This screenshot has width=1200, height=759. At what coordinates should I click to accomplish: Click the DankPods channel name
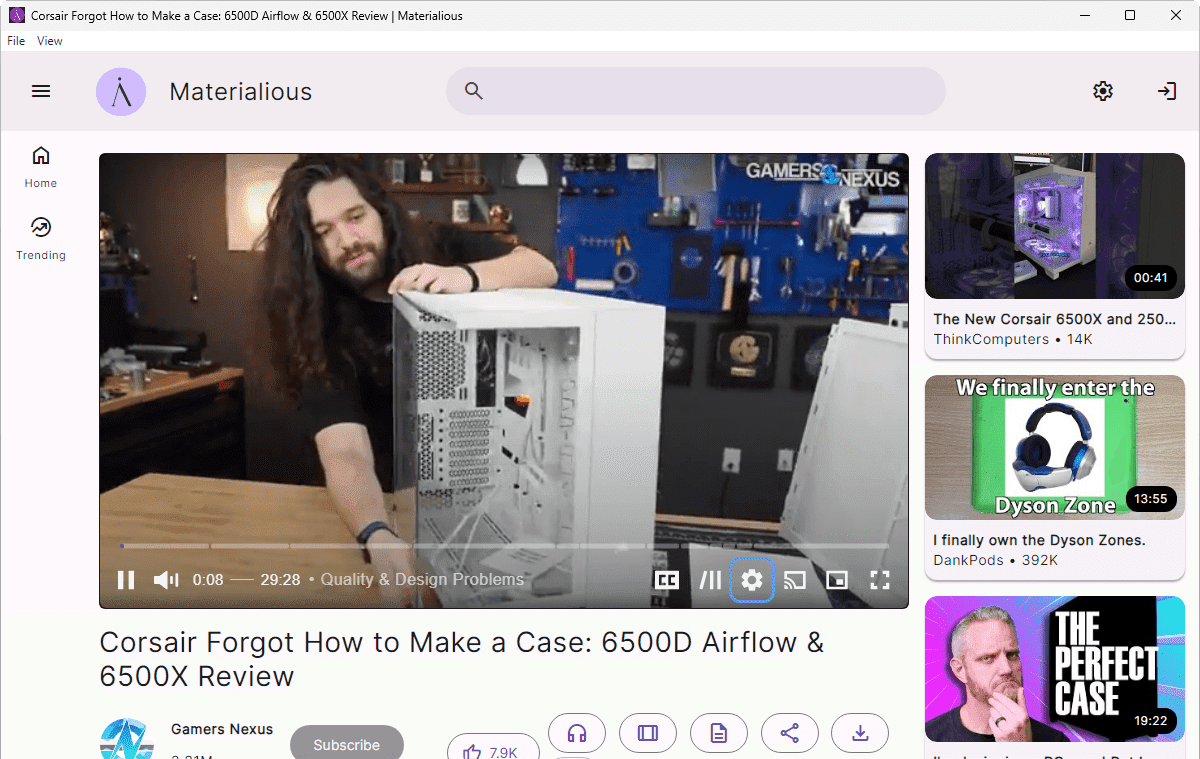pos(968,560)
